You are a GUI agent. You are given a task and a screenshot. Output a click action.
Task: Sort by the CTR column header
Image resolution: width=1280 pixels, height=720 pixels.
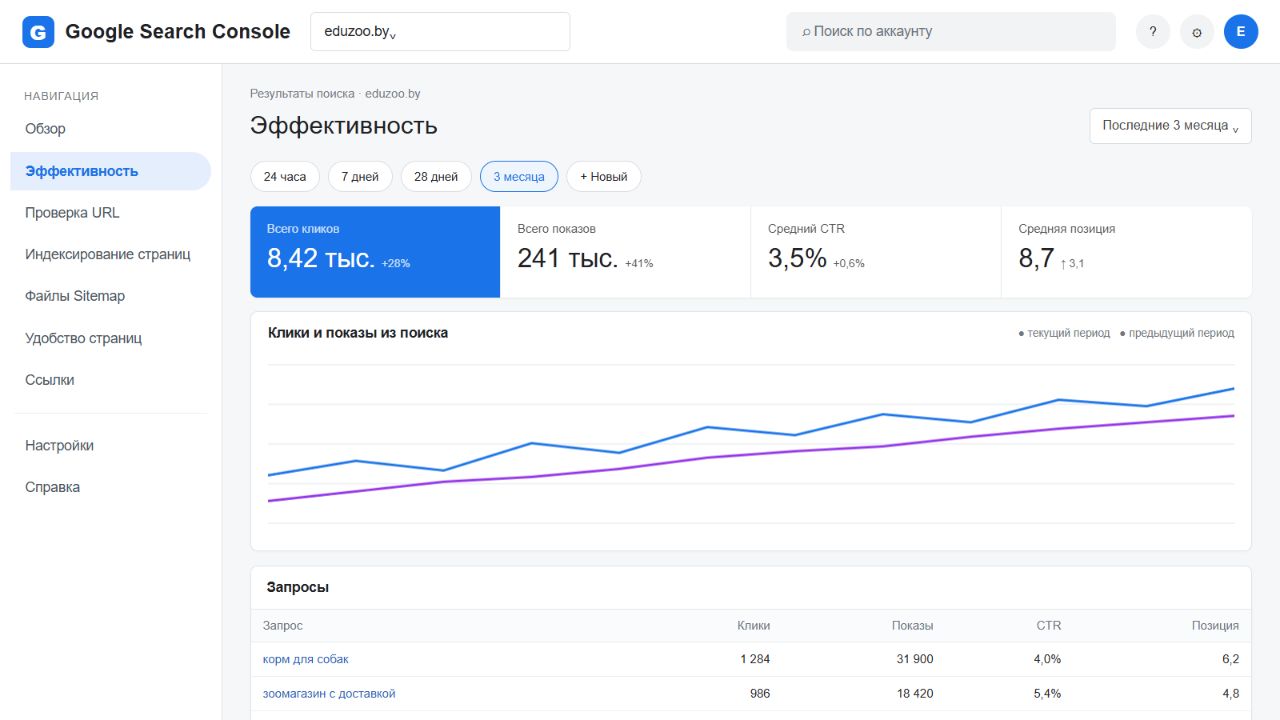point(1049,626)
